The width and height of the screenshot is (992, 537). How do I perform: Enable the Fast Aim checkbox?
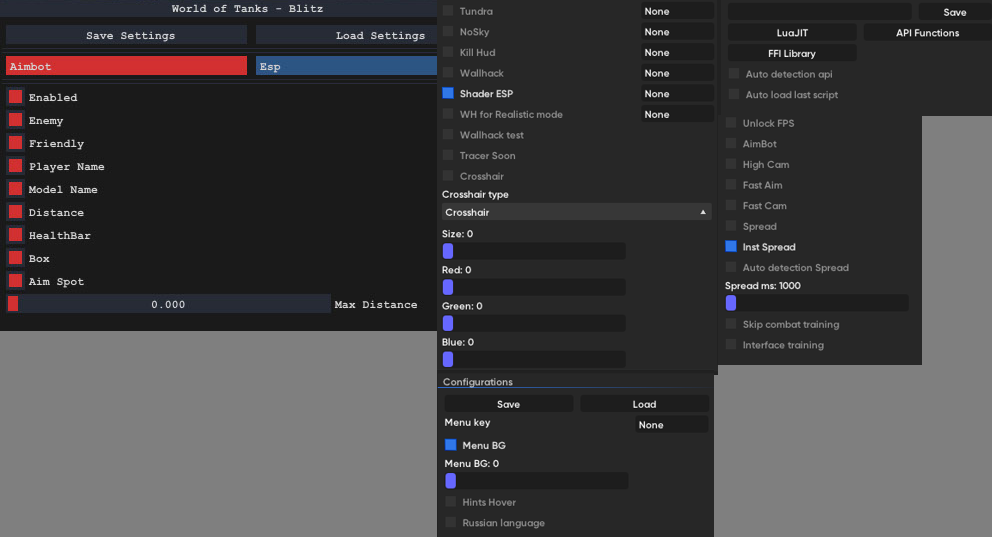click(731, 185)
